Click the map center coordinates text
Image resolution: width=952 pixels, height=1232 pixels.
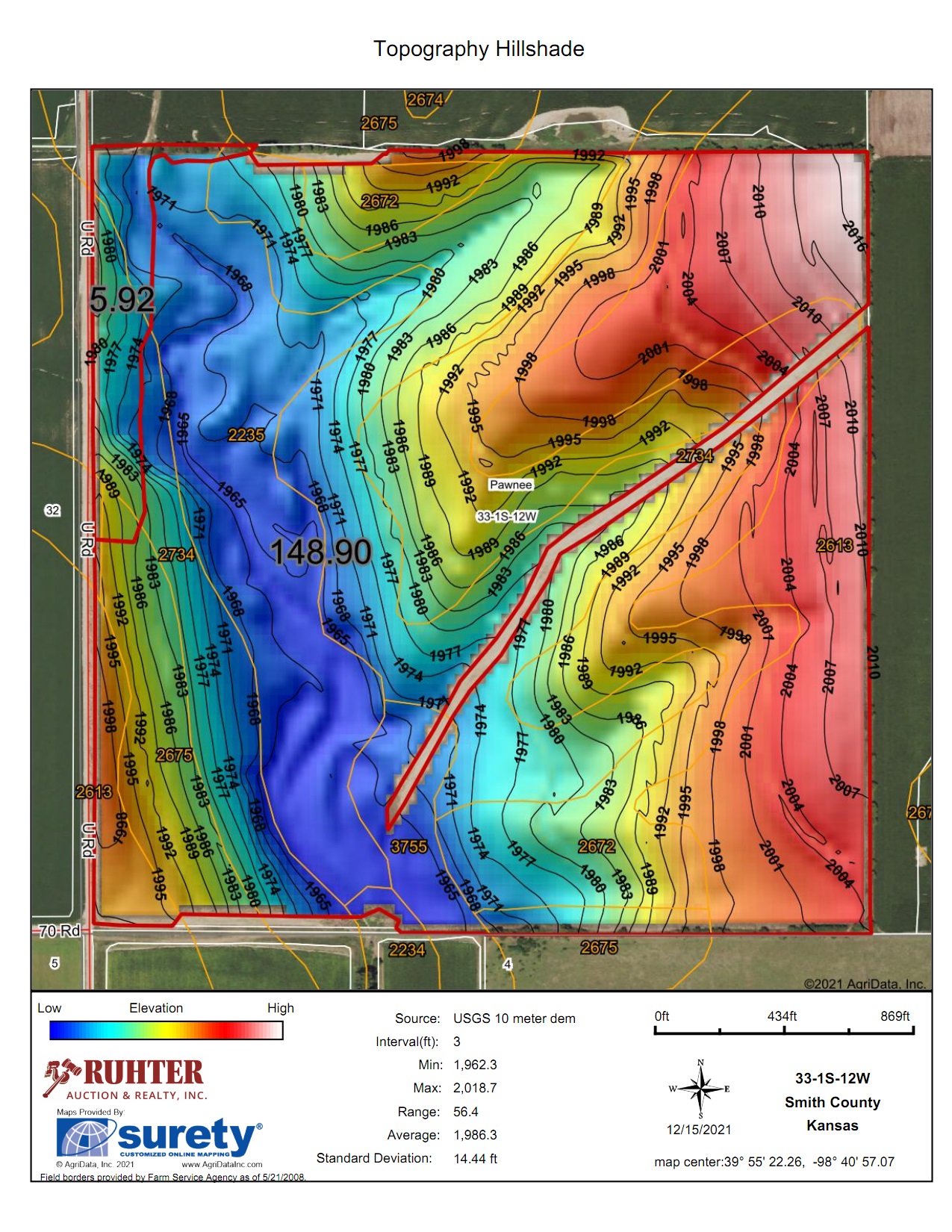tap(774, 1162)
